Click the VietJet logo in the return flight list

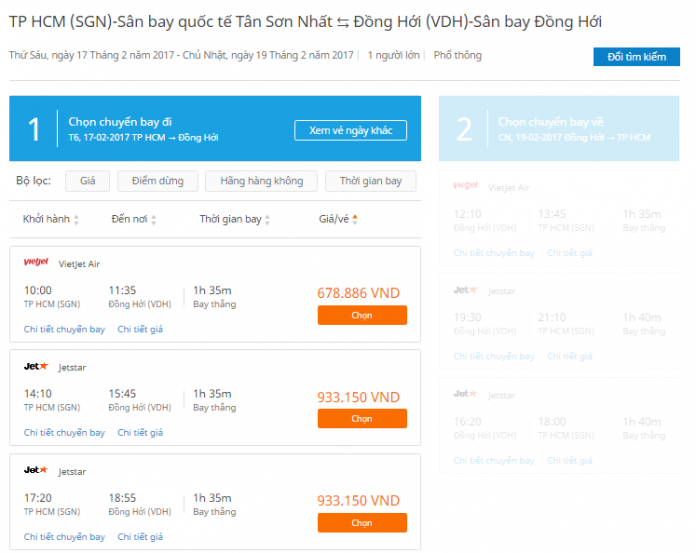pos(465,186)
